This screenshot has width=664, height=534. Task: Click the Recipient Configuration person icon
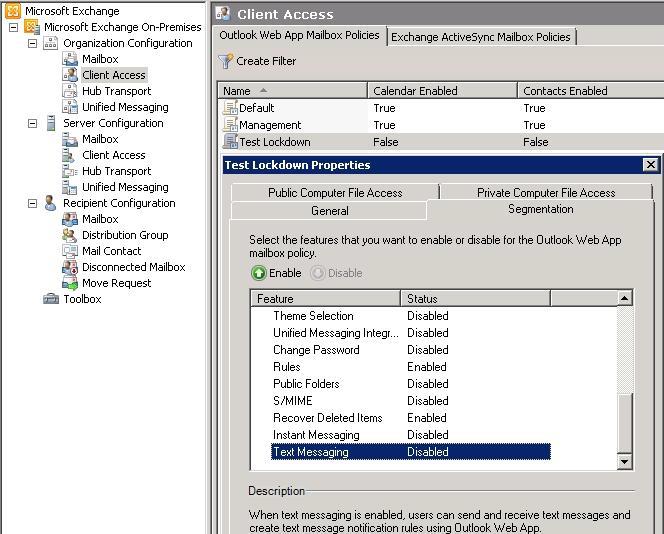point(50,203)
